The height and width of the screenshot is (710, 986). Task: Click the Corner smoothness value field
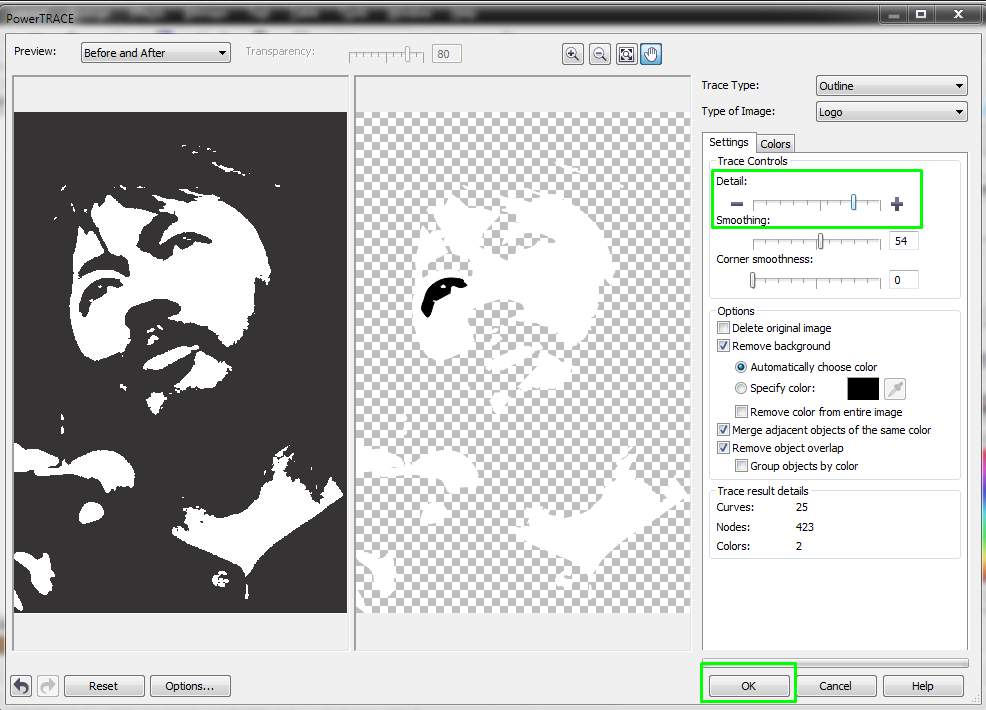[x=903, y=280]
